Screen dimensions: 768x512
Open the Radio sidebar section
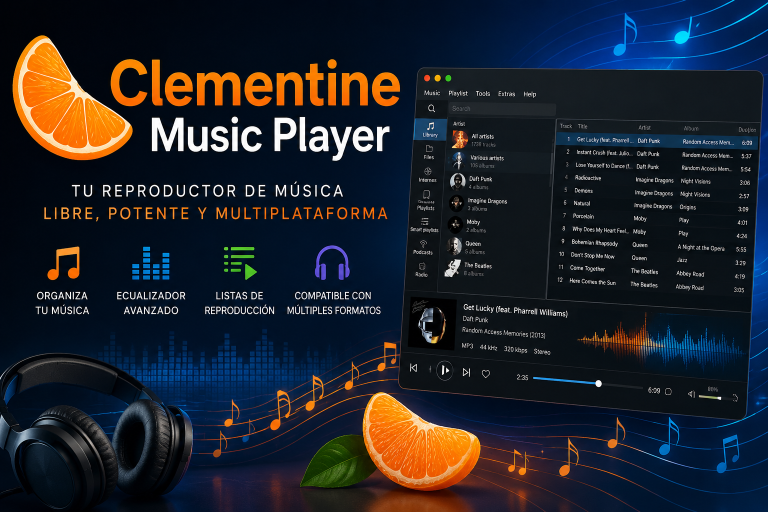pyautogui.click(x=422, y=270)
